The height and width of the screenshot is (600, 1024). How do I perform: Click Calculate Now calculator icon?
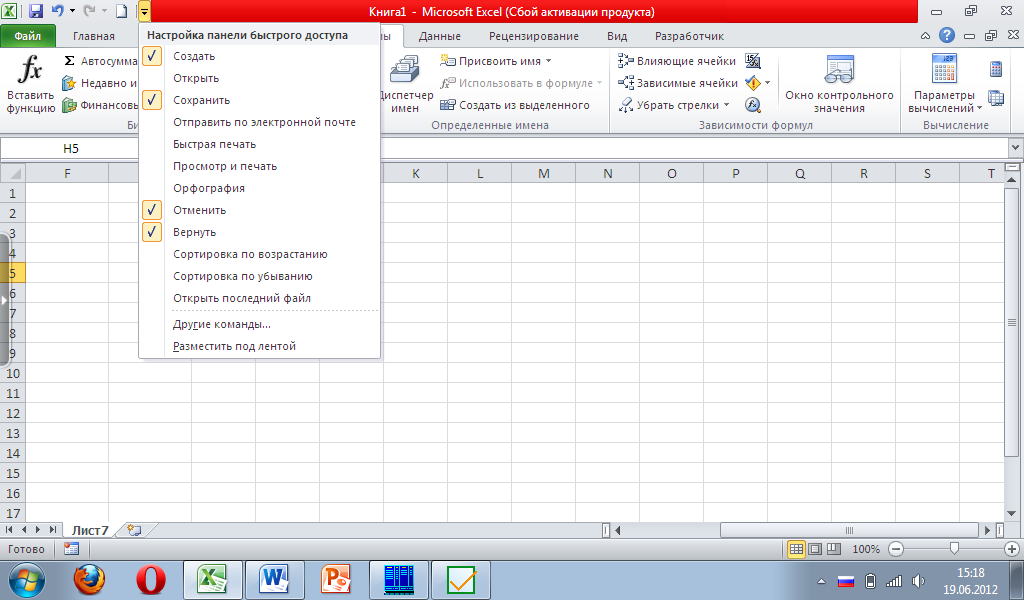996,69
